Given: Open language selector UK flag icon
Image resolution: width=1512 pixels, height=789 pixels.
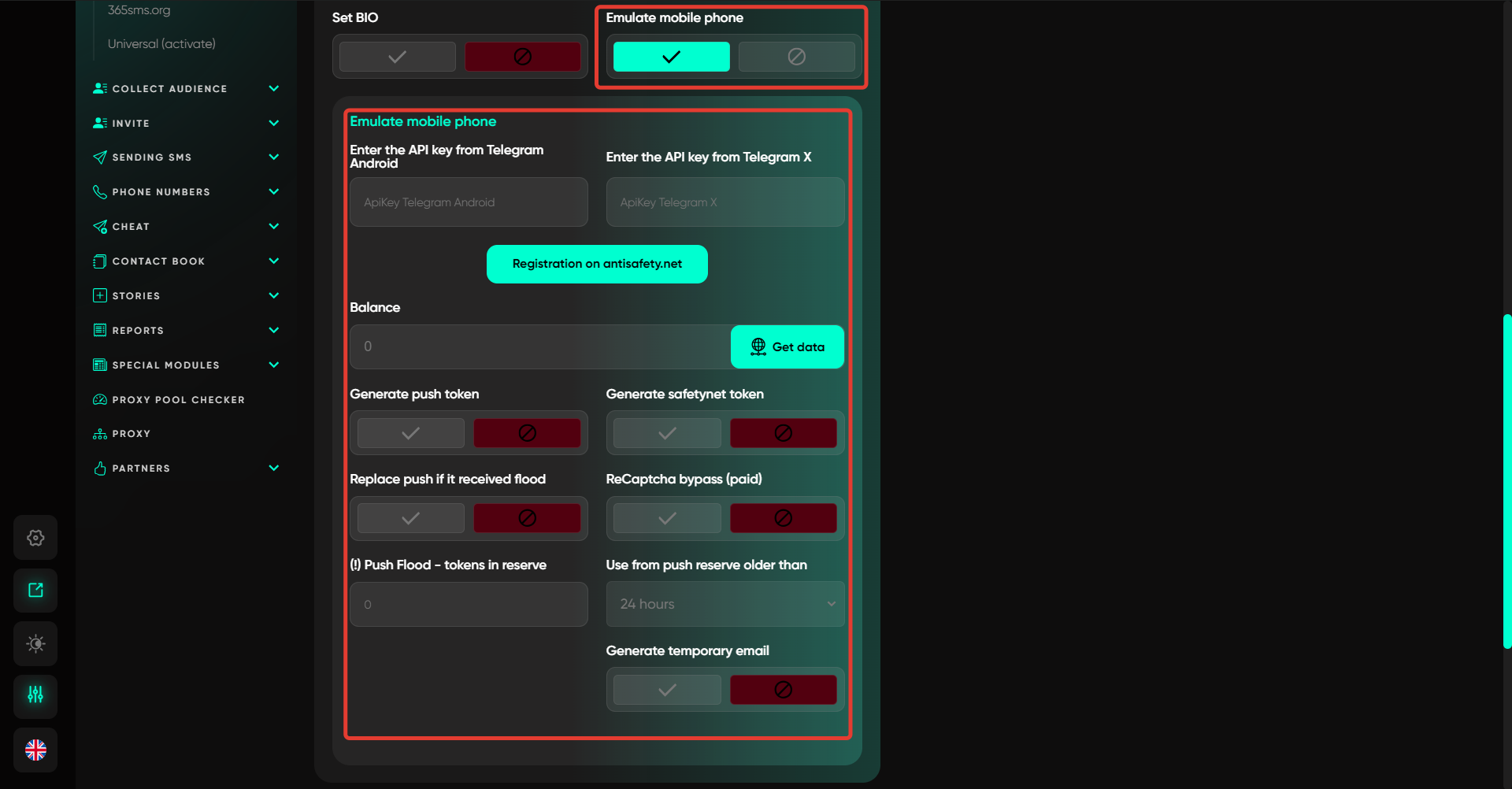Looking at the screenshot, I should coord(35,750).
